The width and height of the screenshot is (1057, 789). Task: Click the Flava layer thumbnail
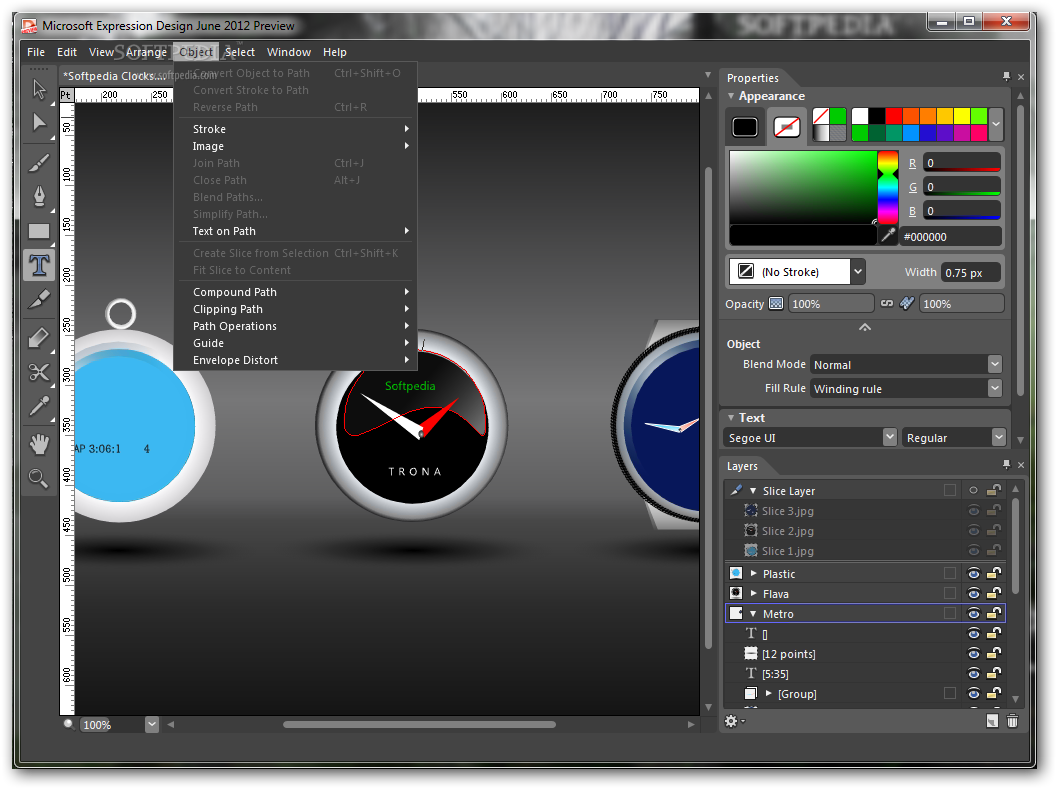pyautogui.click(x=736, y=593)
